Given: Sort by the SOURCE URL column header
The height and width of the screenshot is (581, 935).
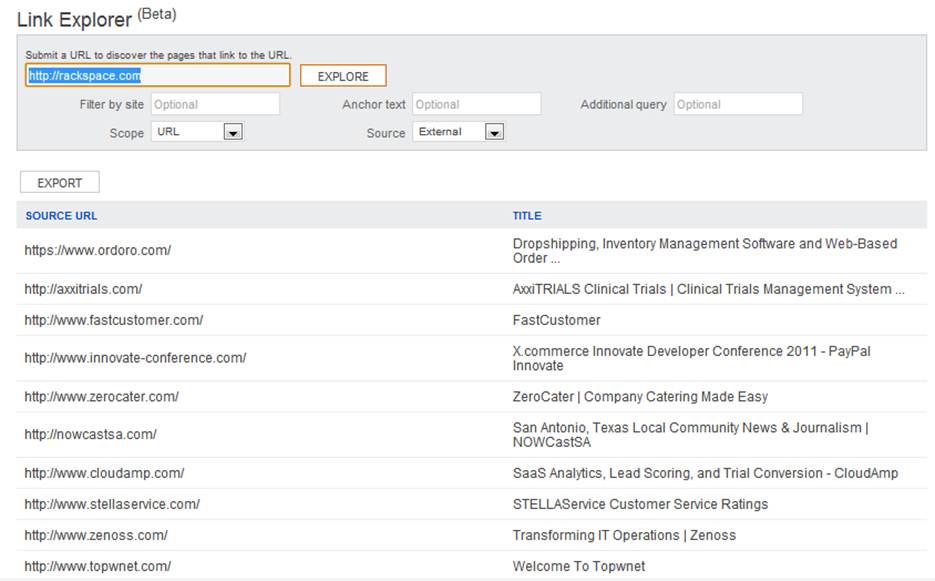Looking at the screenshot, I should tap(61, 216).
